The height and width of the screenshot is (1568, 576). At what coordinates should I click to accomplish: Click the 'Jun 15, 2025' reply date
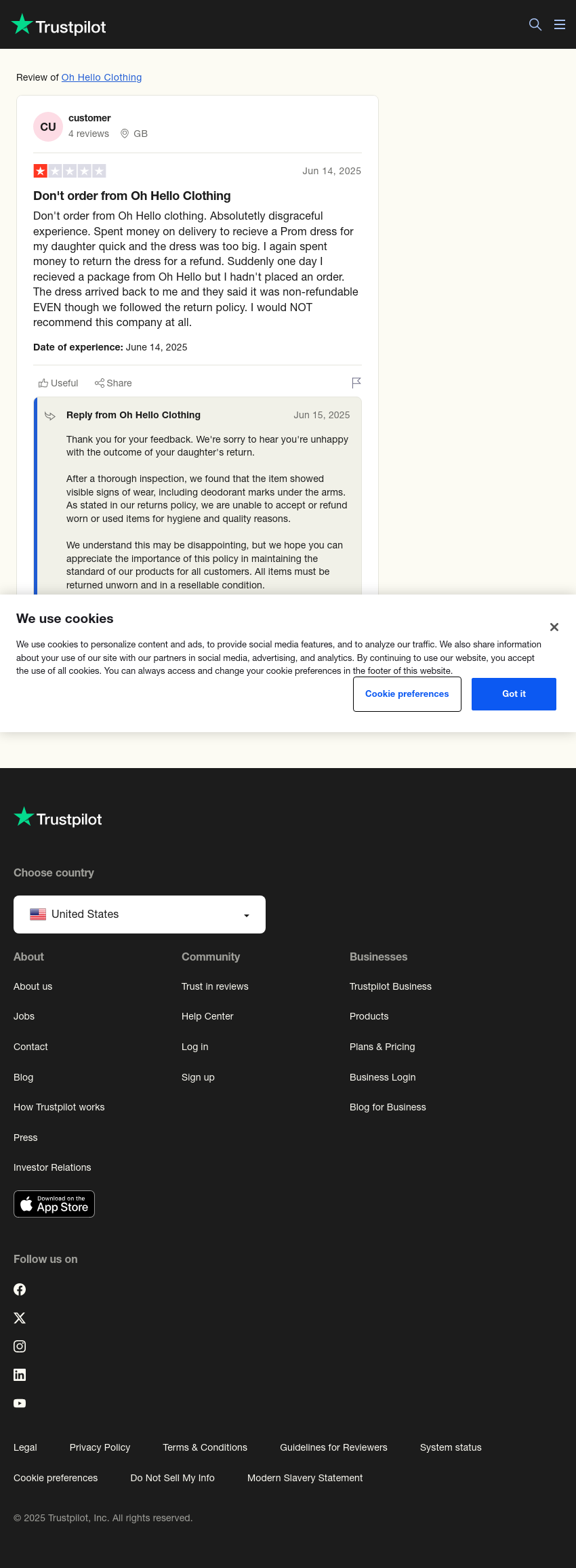coord(322,415)
